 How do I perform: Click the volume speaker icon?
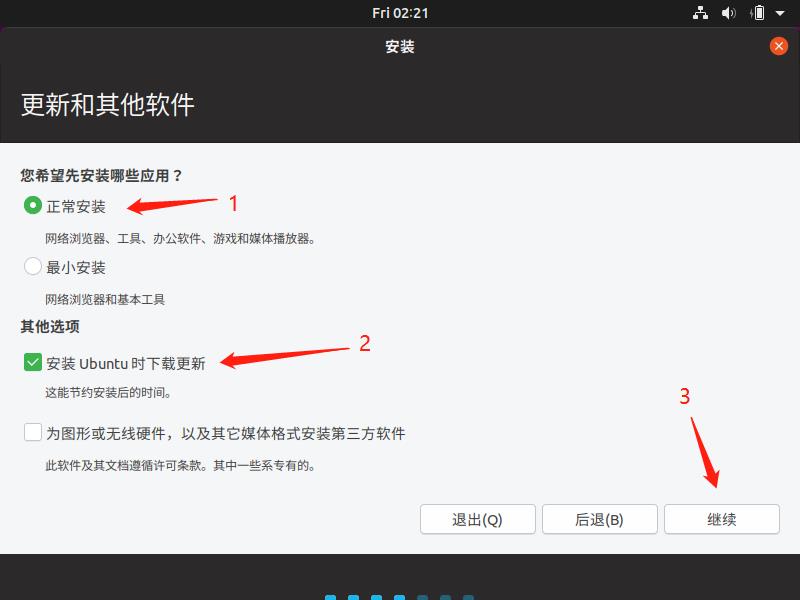pos(728,13)
